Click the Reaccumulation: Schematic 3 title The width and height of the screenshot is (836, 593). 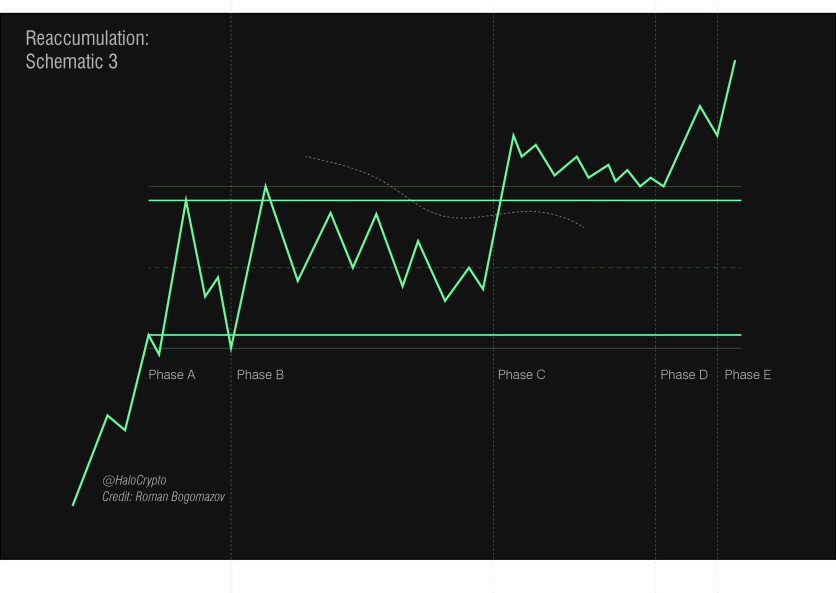pos(87,50)
